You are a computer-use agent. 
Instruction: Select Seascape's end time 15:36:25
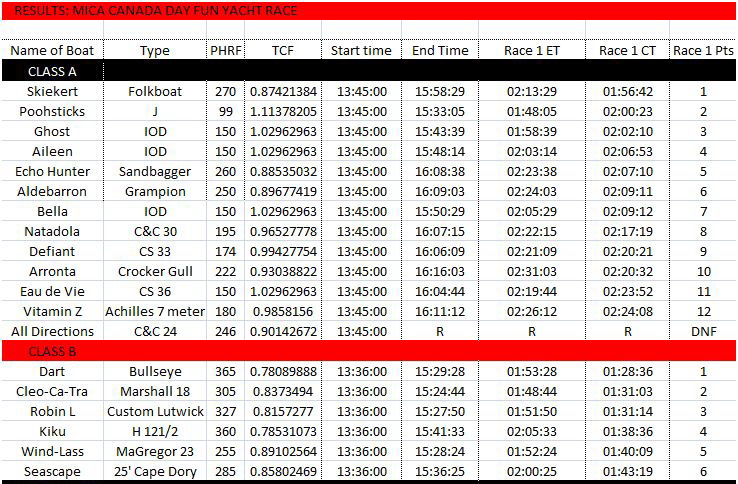click(440, 471)
